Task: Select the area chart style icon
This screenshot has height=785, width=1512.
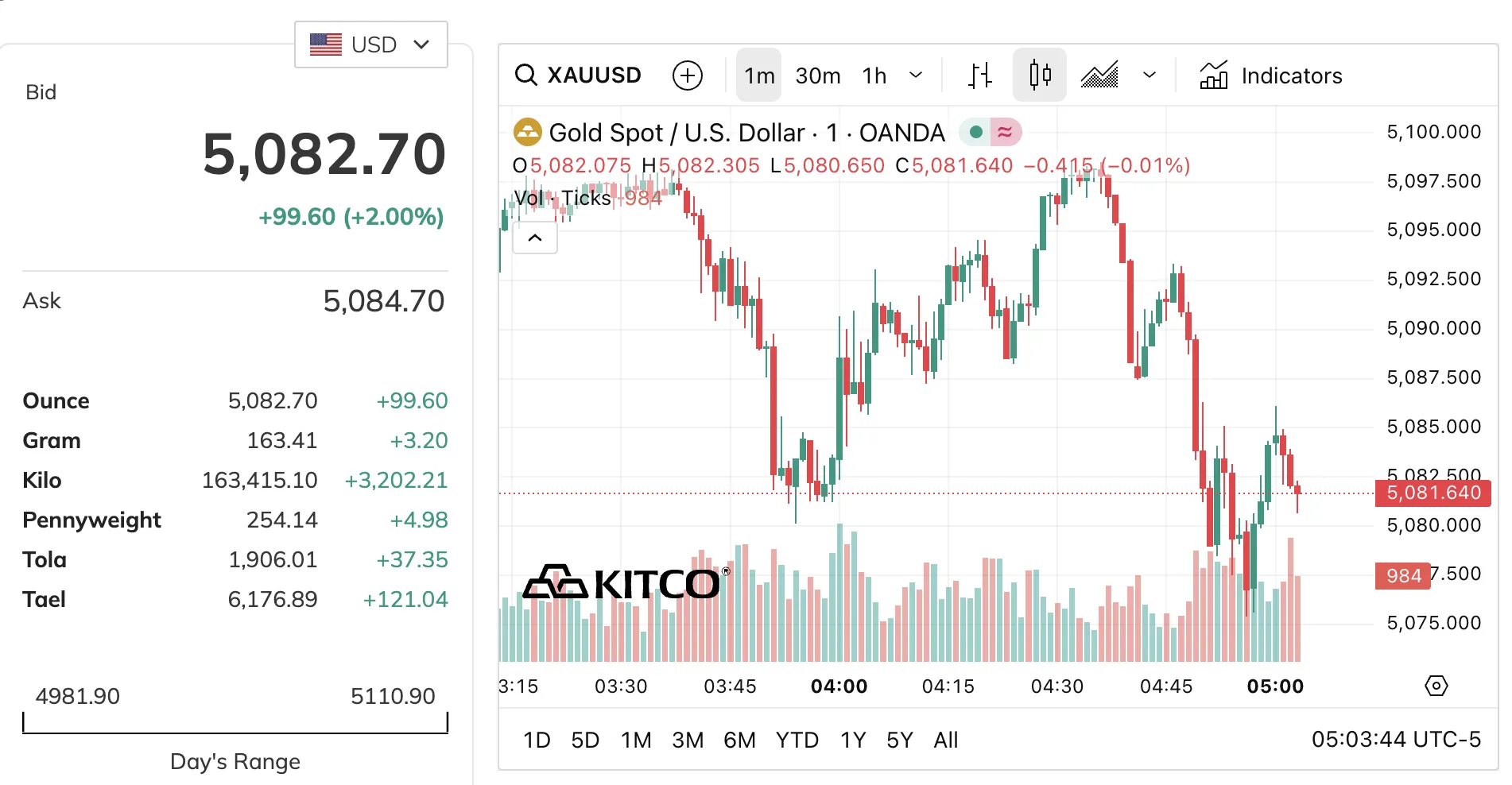Action: (1099, 75)
